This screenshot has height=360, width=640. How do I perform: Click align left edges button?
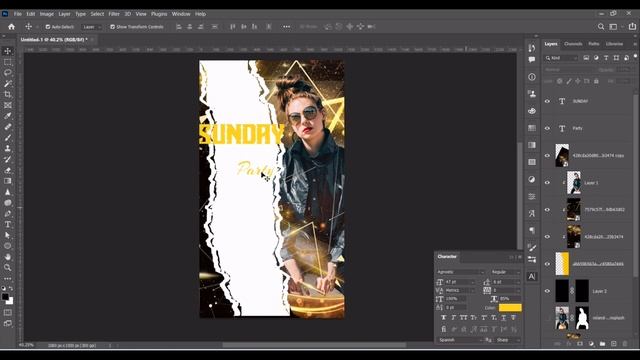[x=179, y=27]
